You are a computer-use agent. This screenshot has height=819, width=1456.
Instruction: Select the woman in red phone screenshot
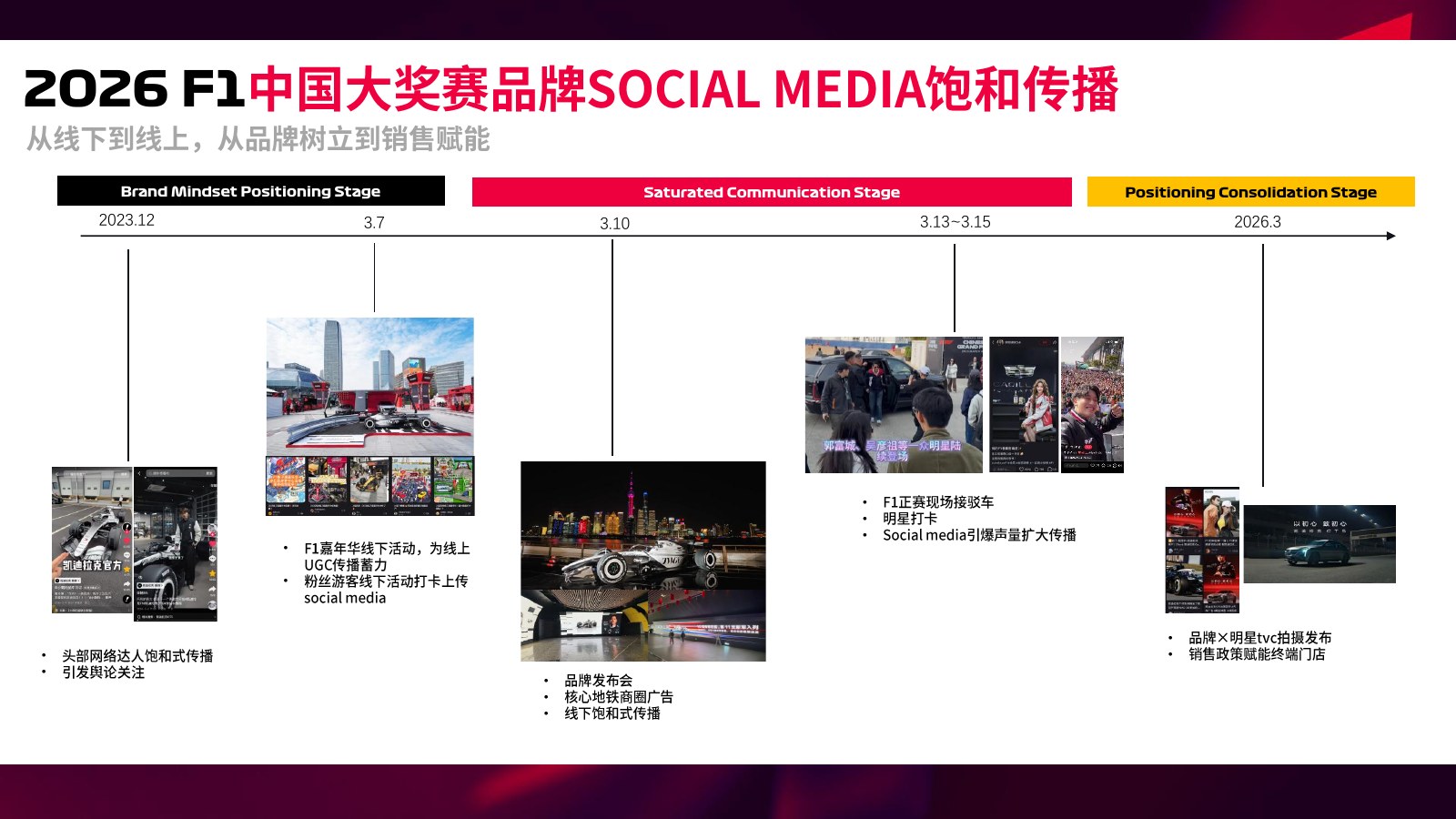1024,405
